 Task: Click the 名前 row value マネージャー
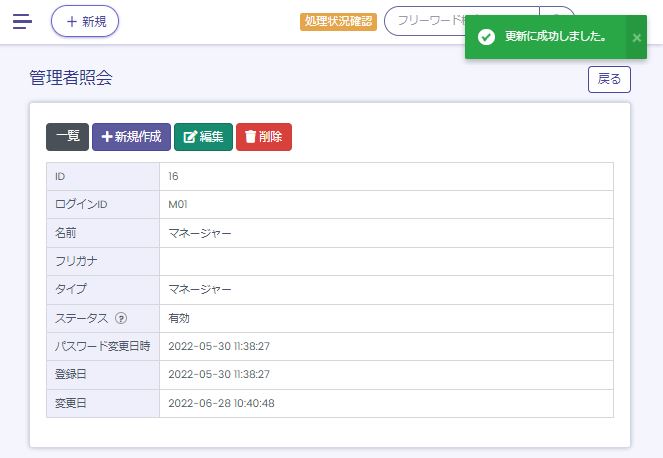click(200, 233)
